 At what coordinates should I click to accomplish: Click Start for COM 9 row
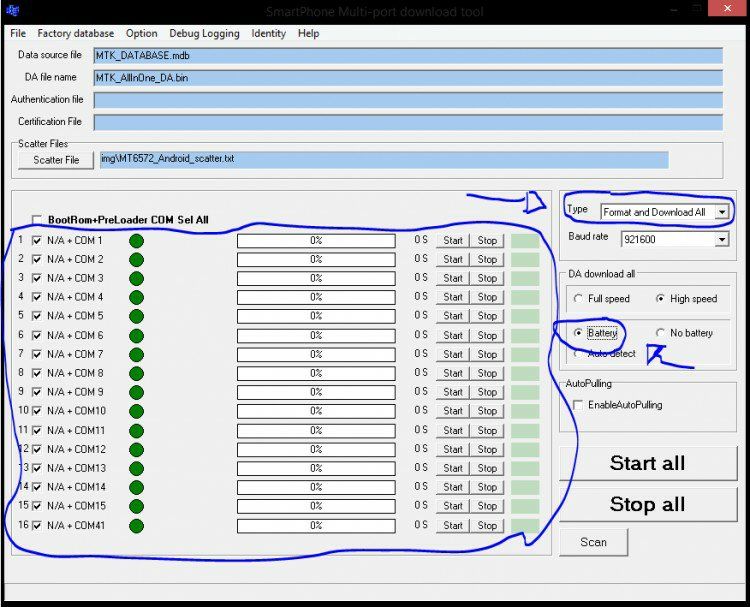(x=452, y=392)
